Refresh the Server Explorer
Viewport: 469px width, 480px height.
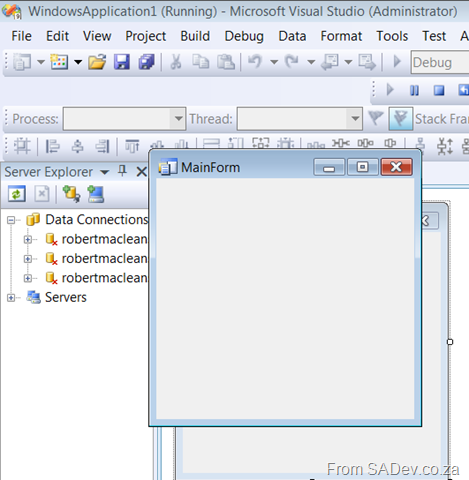click(17, 194)
